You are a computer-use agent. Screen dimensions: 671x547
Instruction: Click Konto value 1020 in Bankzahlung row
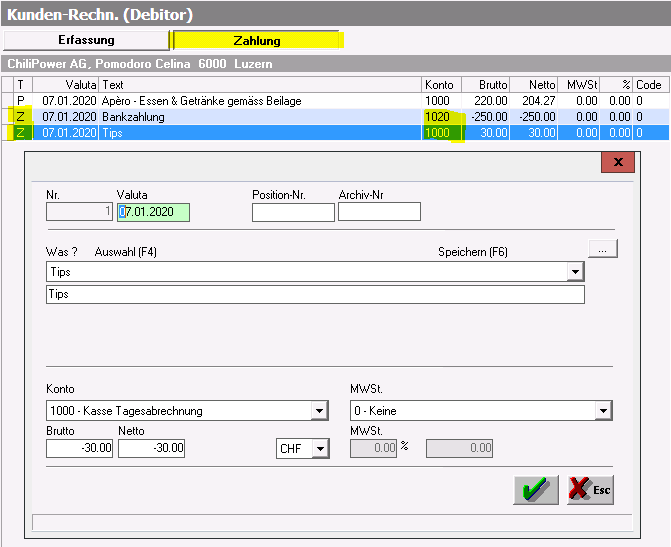point(437,117)
